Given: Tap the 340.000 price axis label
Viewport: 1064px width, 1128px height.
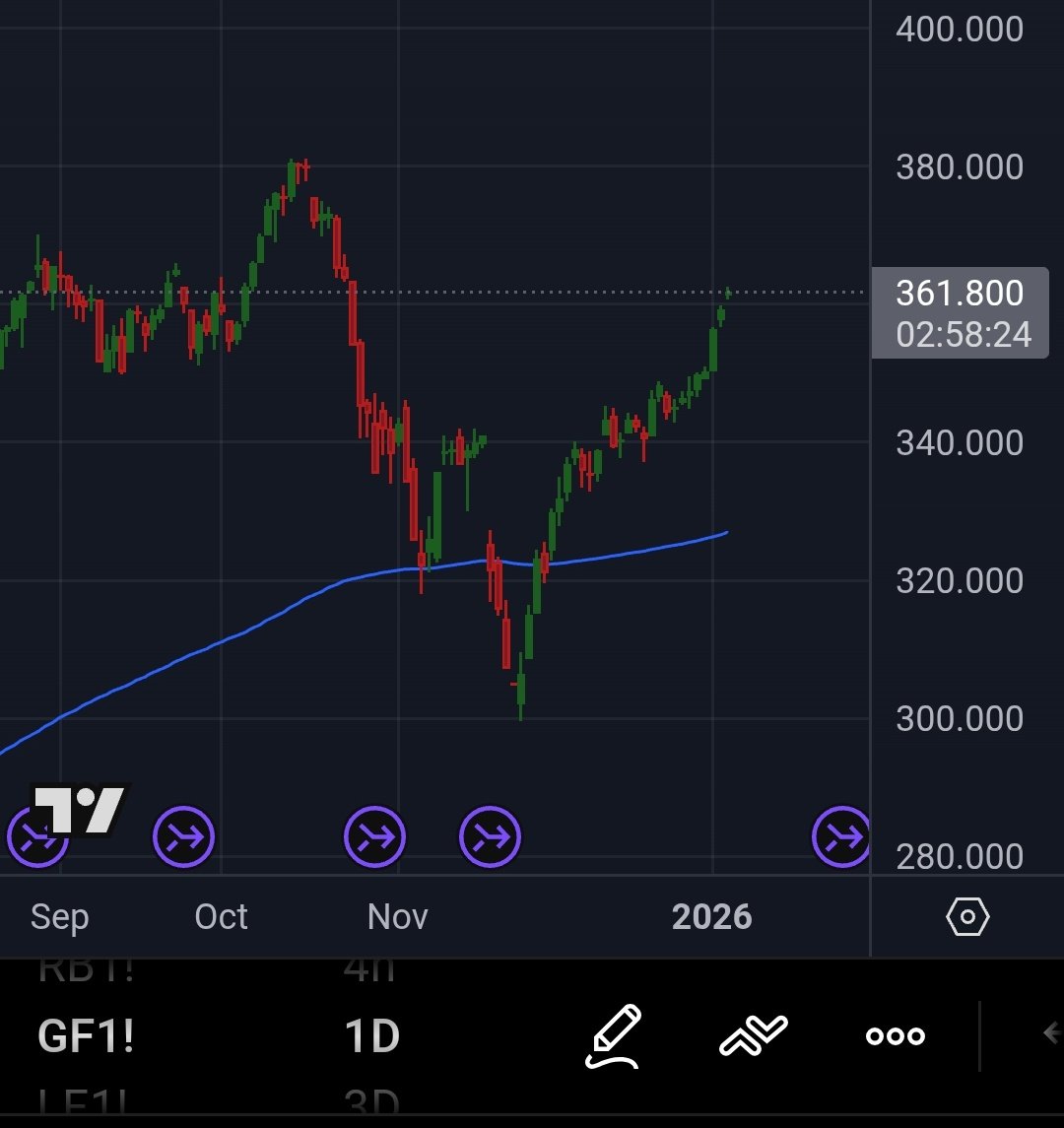Looking at the screenshot, I should click(960, 442).
